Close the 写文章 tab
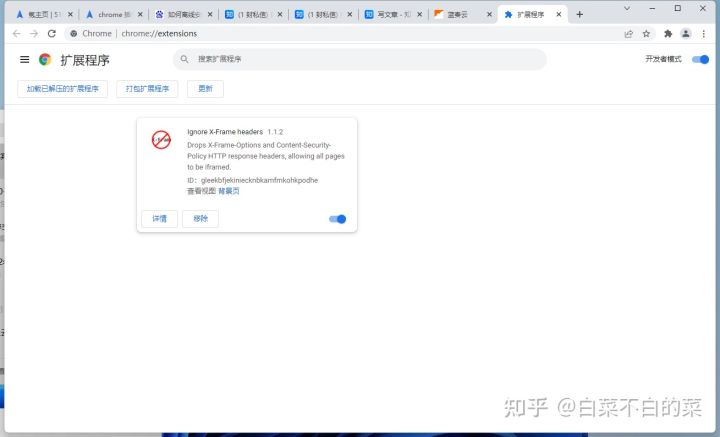The height and width of the screenshot is (437, 720). click(x=419, y=15)
